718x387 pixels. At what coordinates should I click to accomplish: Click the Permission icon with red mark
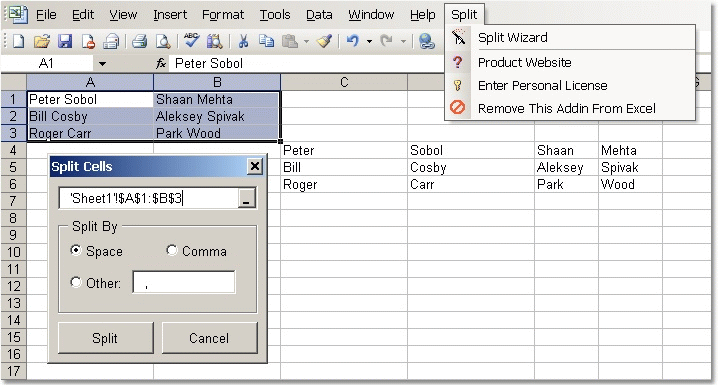pyautogui.click(x=88, y=41)
